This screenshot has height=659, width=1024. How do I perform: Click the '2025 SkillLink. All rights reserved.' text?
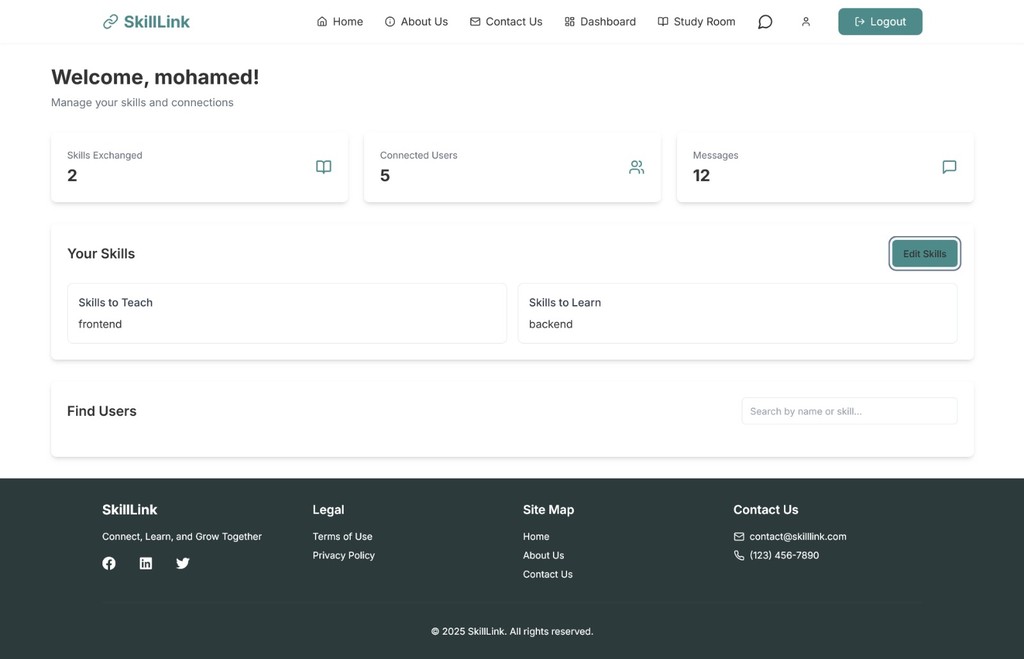[x=512, y=632]
